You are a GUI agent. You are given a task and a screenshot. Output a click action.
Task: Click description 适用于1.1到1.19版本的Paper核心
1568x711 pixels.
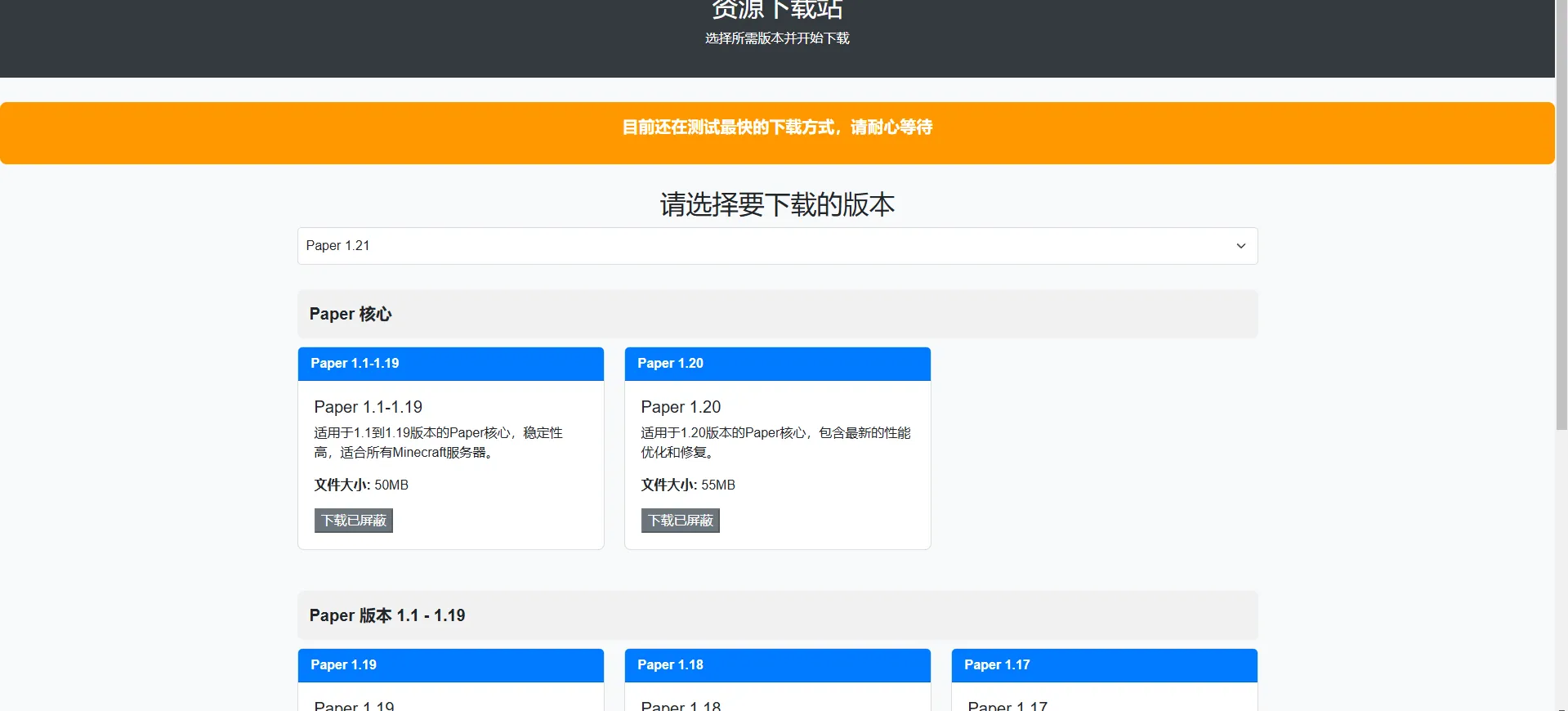point(439,442)
